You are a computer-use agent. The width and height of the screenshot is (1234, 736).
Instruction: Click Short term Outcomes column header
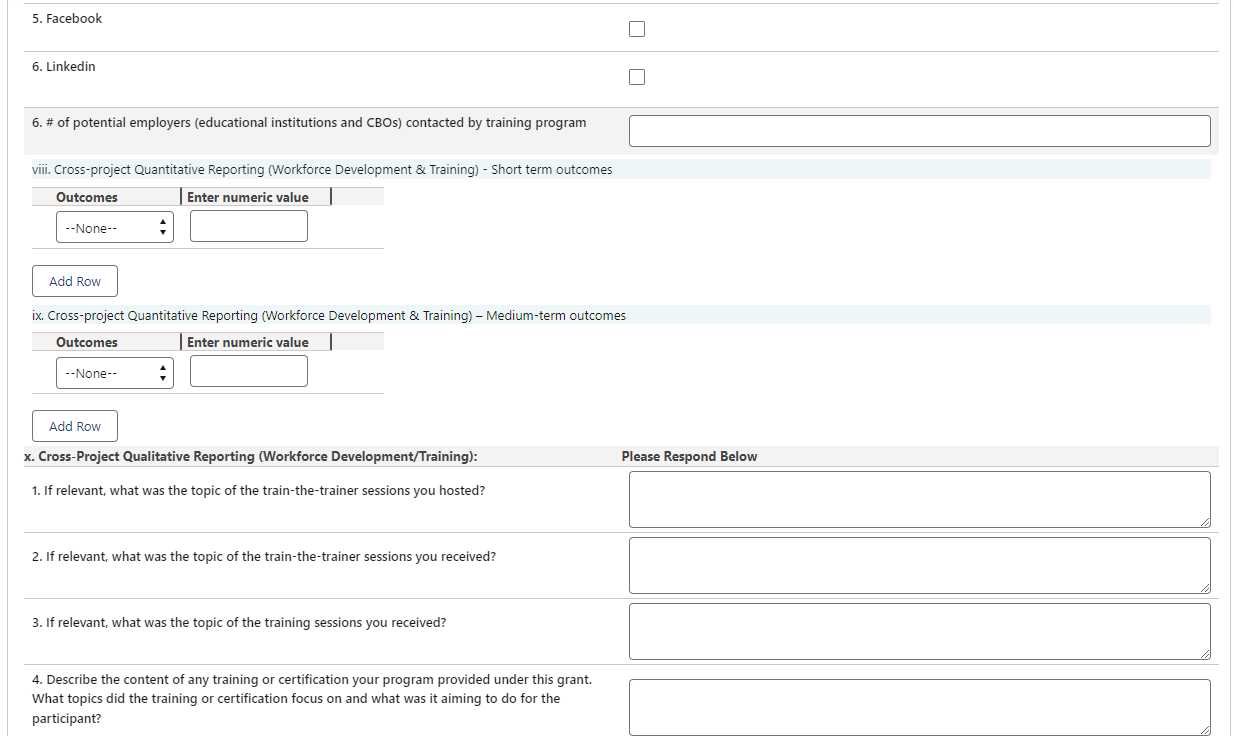click(x=87, y=197)
